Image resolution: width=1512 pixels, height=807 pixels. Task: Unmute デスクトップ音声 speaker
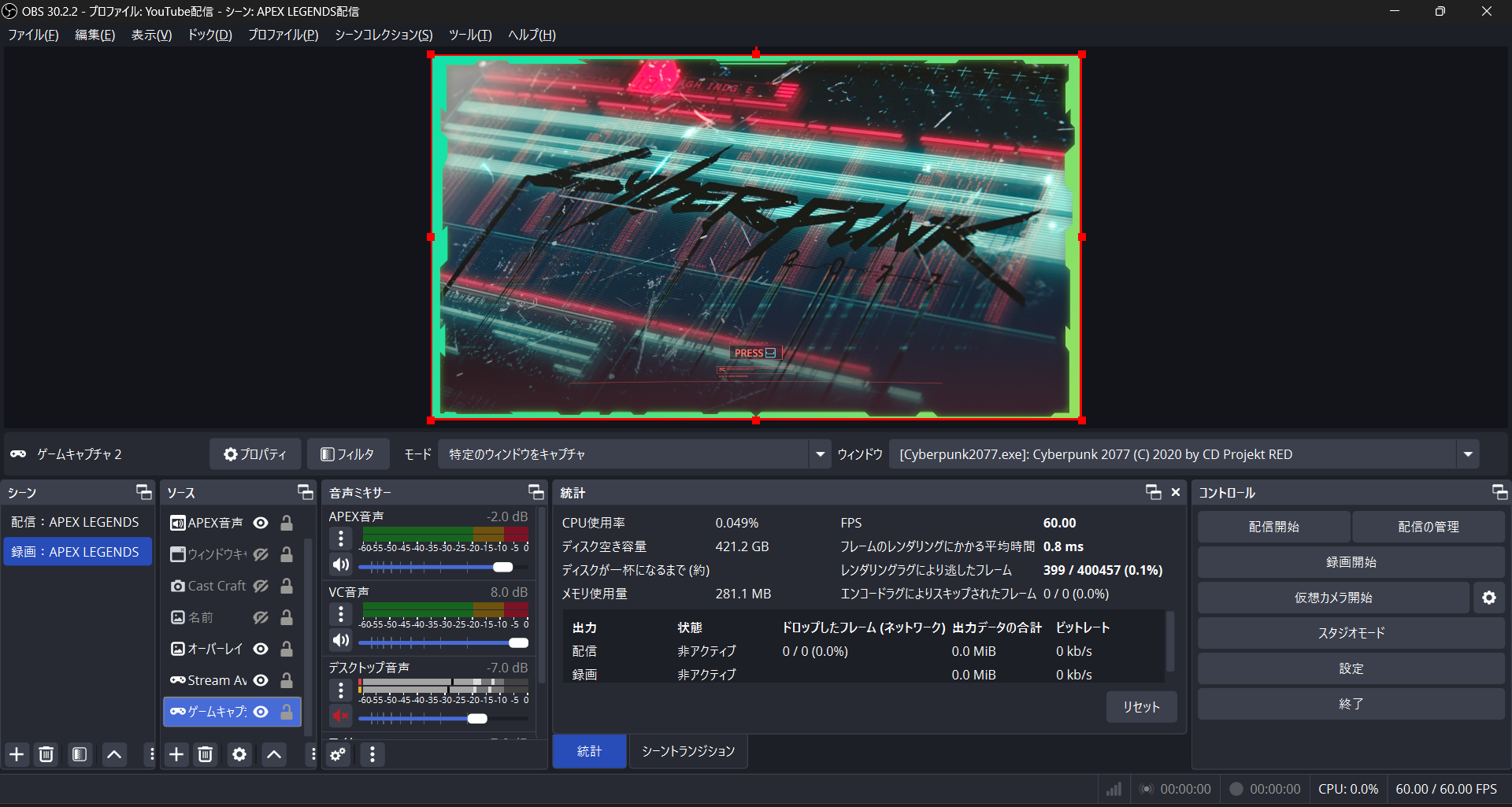click(341, 716)
